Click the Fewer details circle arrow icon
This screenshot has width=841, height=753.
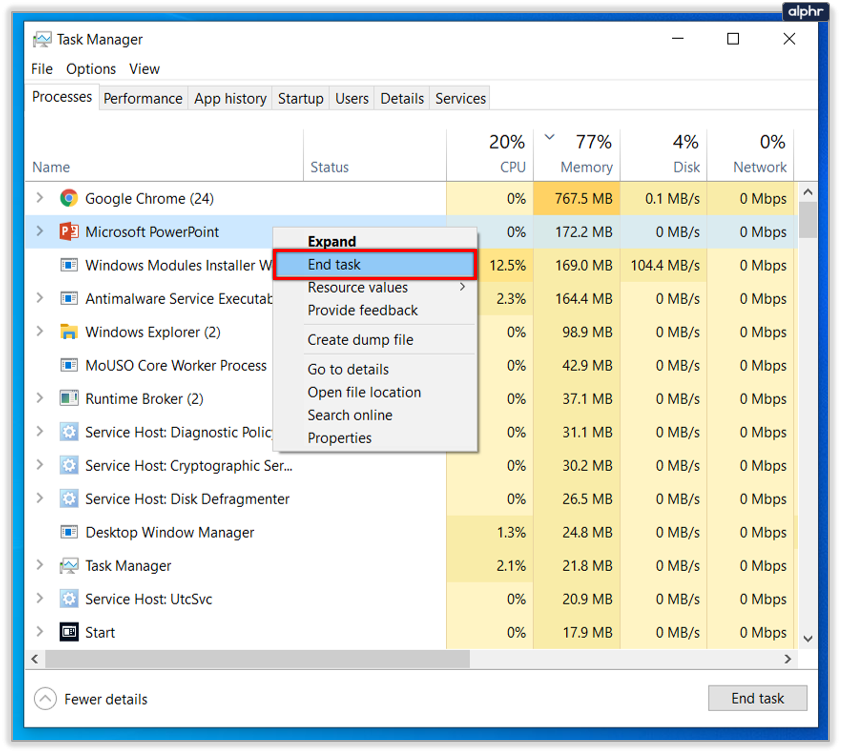tap(45, 698)
